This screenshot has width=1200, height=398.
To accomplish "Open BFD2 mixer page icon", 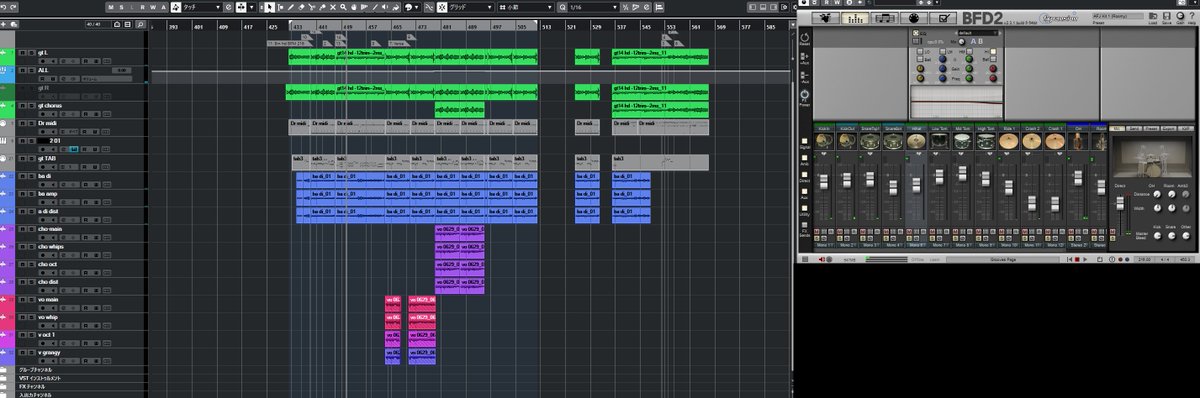I will click(x=855, y=17).
